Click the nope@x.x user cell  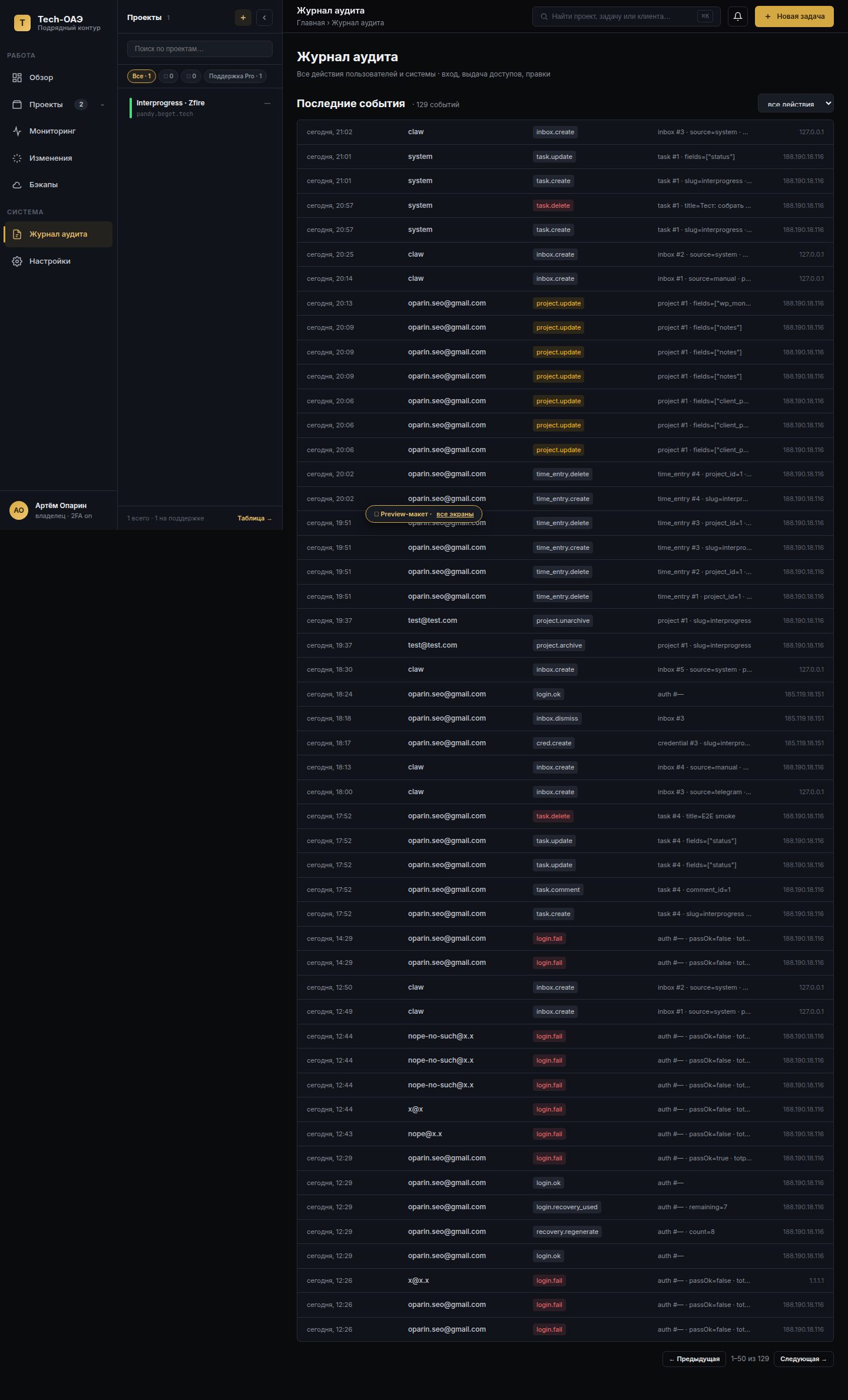[x=425, y=1134]
